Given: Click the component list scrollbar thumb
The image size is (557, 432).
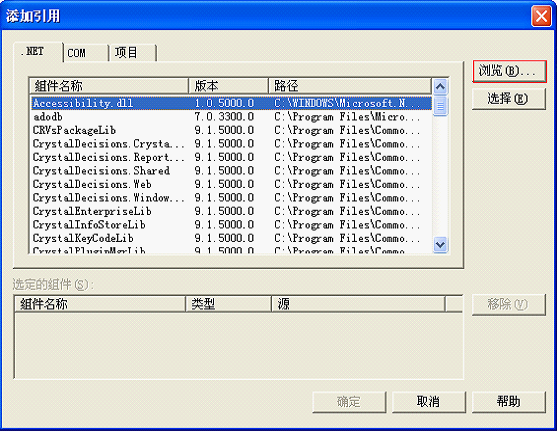Looking at the screenshot, I should pos(440,106).
